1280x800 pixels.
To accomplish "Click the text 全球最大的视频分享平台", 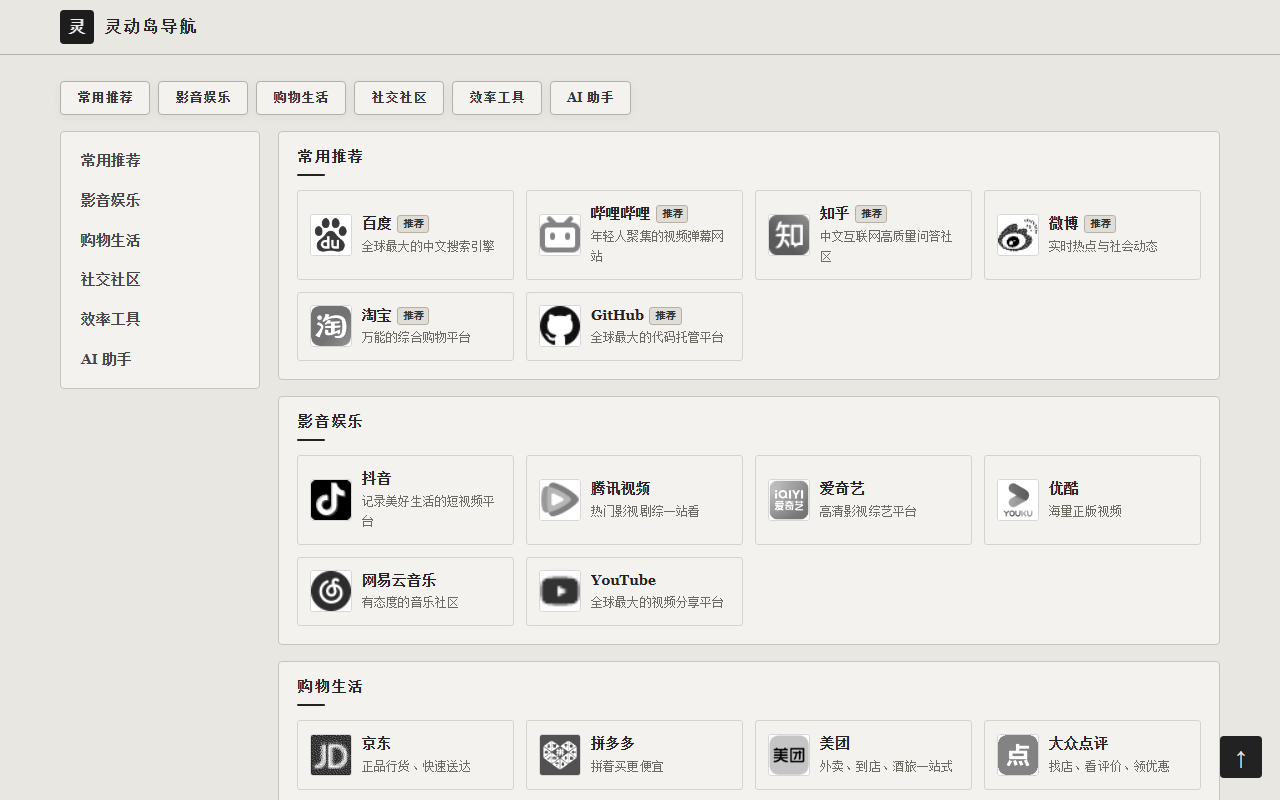I will point(657,602).
